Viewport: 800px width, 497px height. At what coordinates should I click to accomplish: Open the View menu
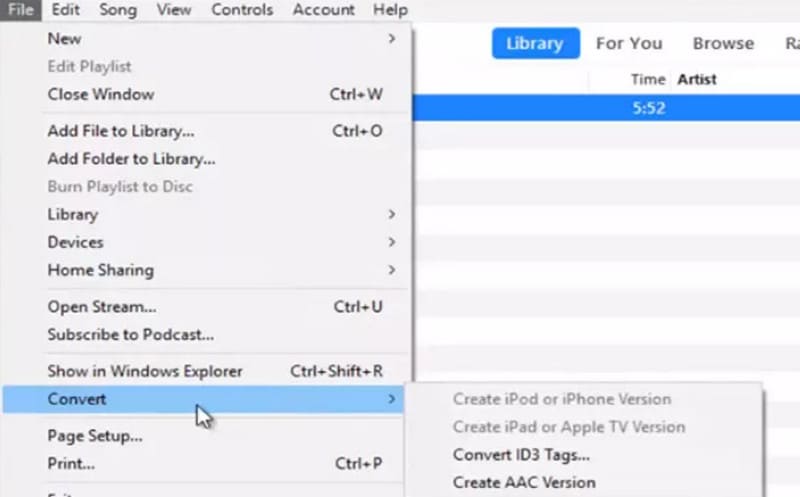[173, 10]
